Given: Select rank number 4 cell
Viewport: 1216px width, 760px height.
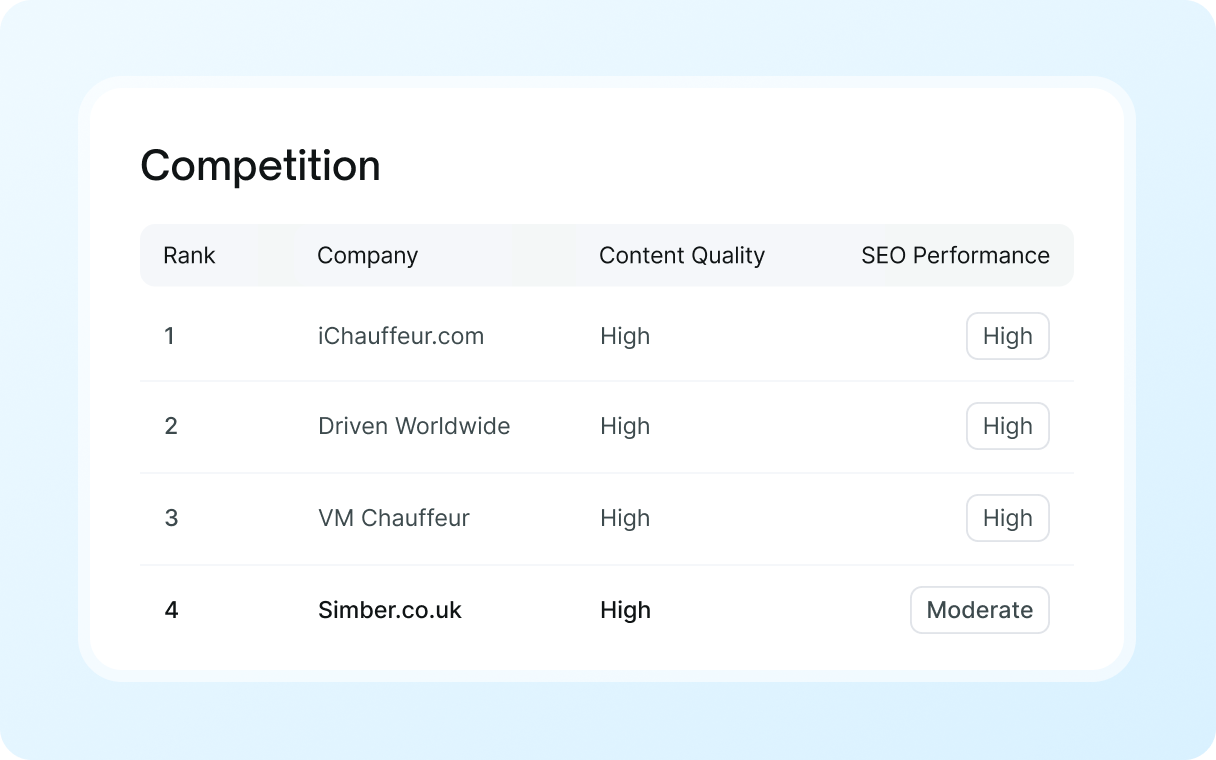Looking at the screenshot, I should tap(171, 610).
